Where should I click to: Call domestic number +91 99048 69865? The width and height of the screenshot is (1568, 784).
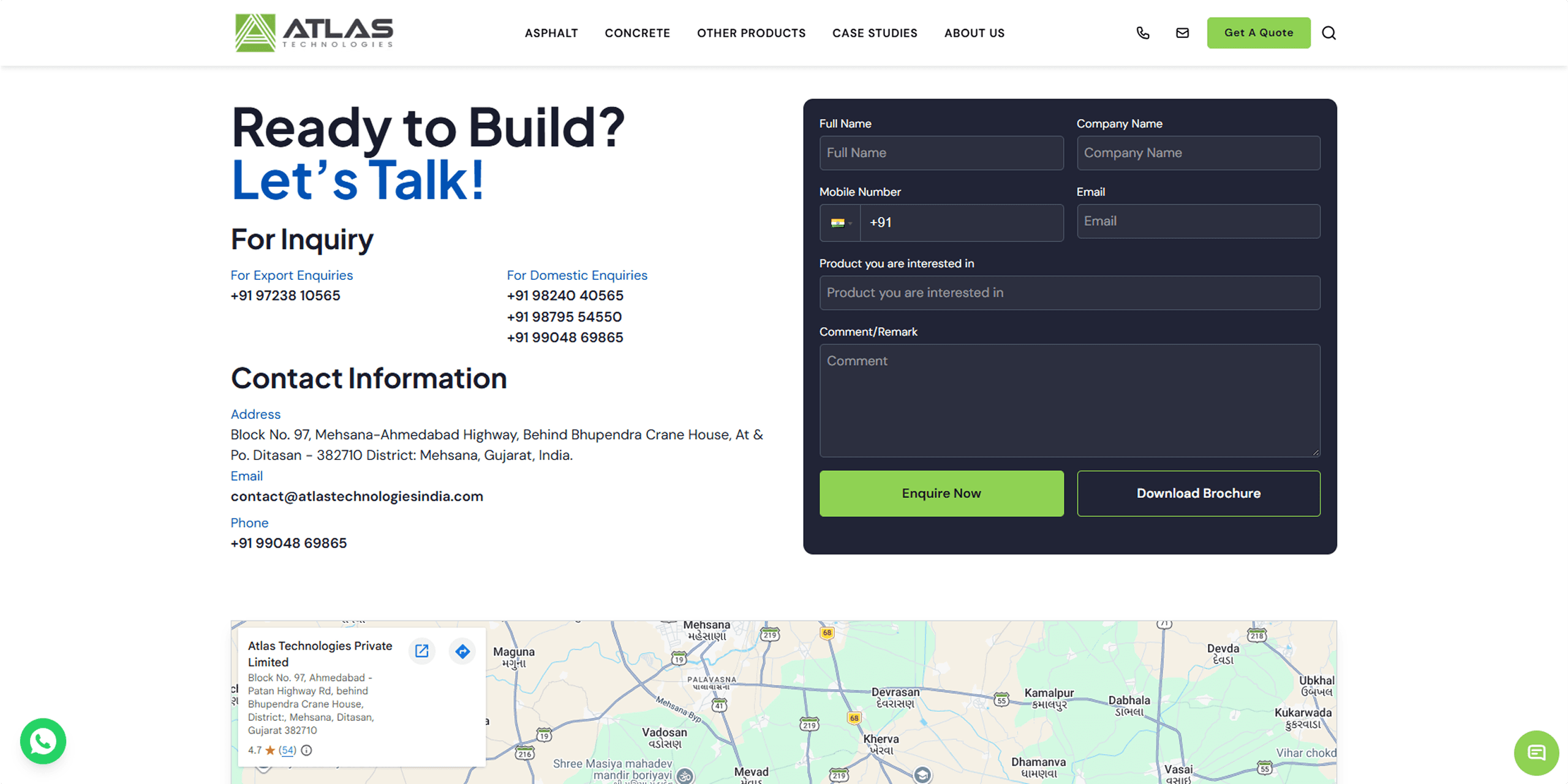click(565, 337)
